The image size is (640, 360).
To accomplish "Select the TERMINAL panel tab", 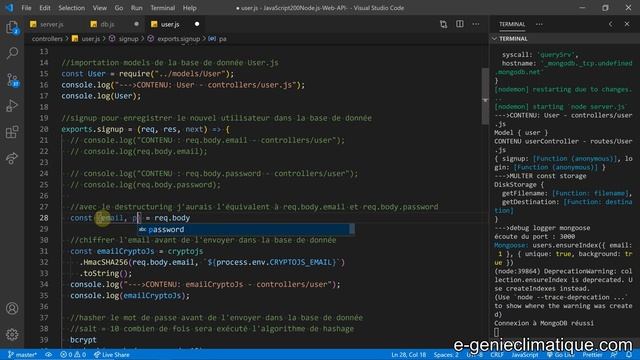I will tap(512, 24).
